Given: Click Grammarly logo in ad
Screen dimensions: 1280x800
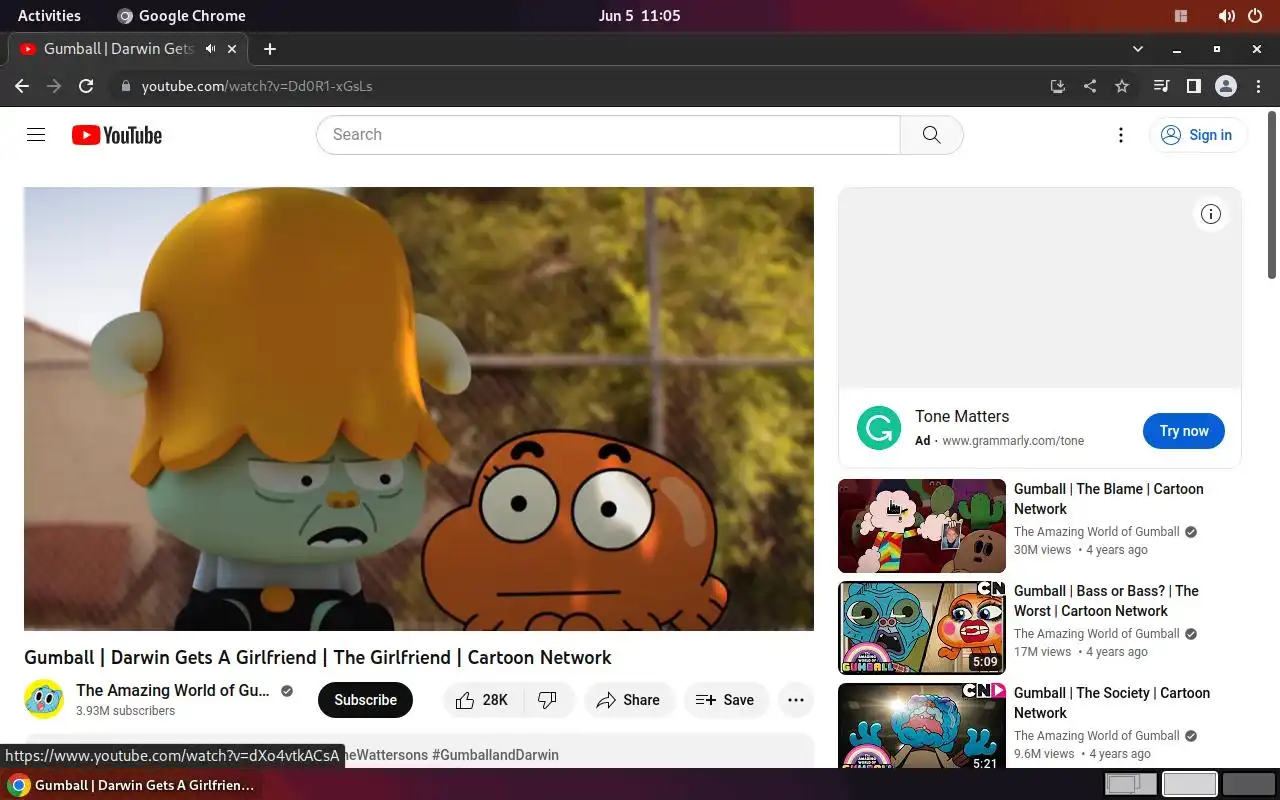Looking at the screenshot, I should click(879, 429).
